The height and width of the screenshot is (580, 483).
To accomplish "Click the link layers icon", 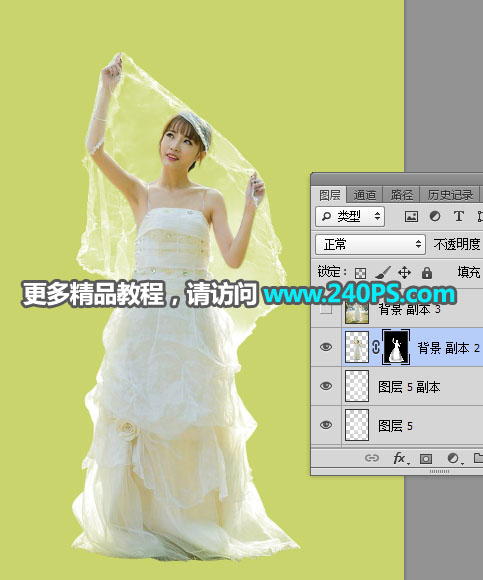I will (372, 458).
